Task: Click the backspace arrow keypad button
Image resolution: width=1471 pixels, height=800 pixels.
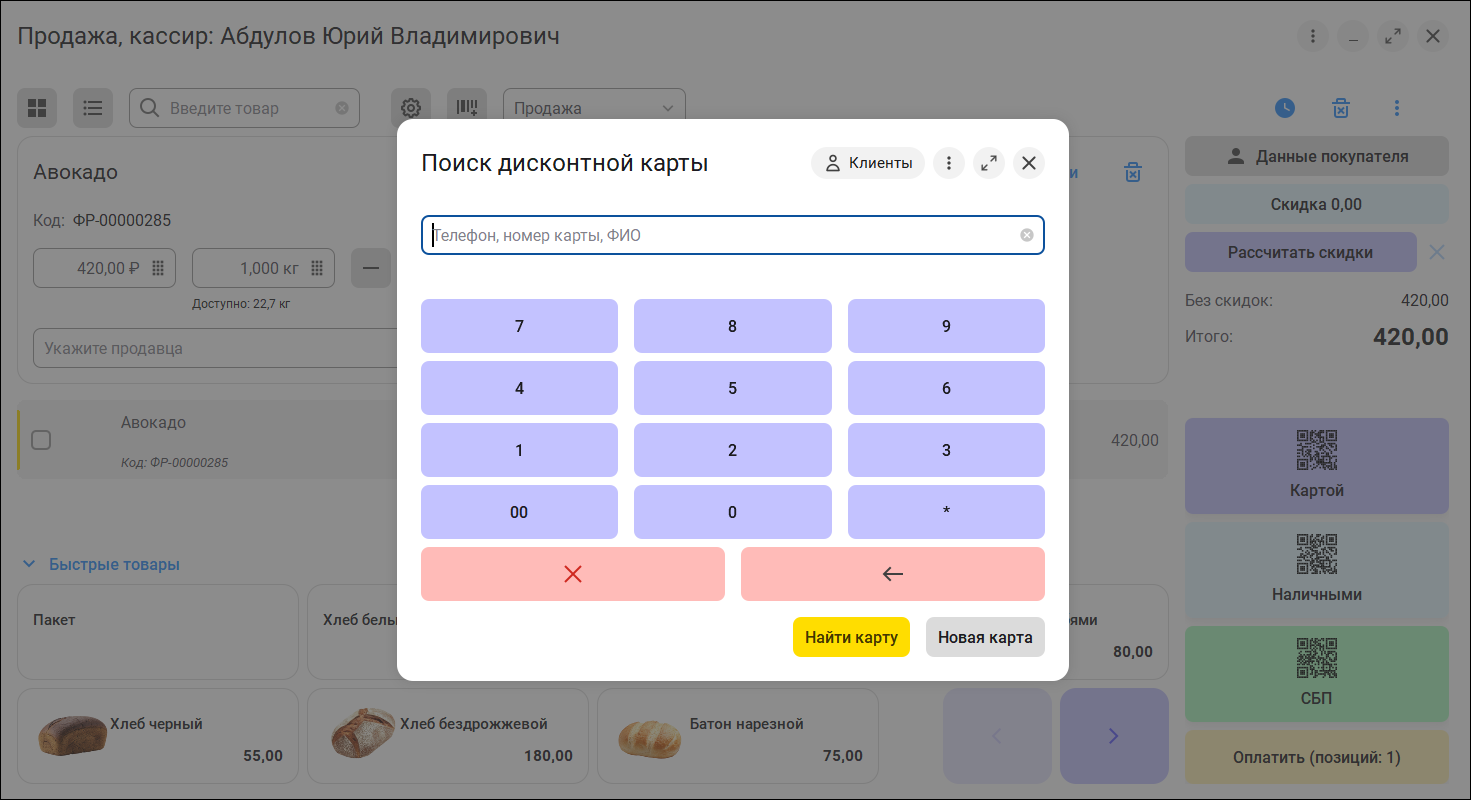Action: click(x=893, y=574)
